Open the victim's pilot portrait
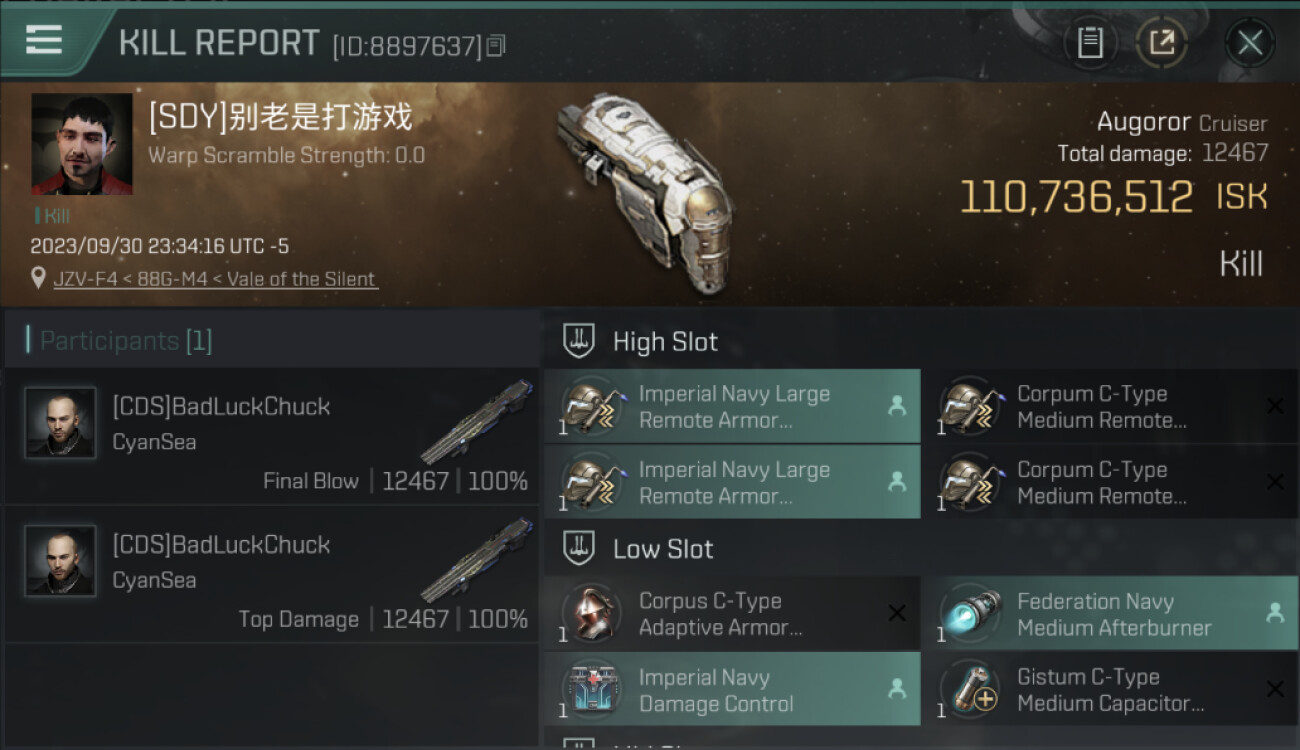The height and width of the screenshot is (750, 1300). [82, 144]
